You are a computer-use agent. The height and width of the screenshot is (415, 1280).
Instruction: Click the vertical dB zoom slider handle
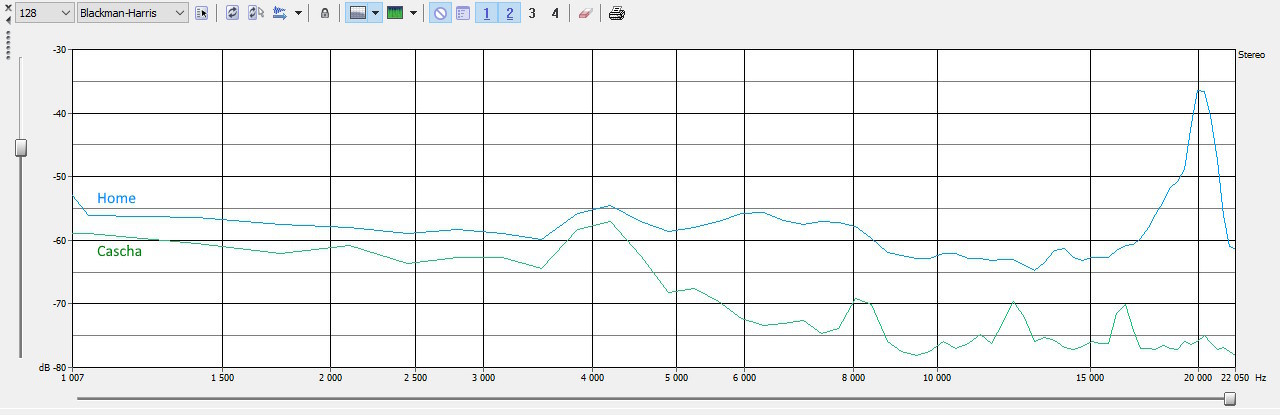20,148
